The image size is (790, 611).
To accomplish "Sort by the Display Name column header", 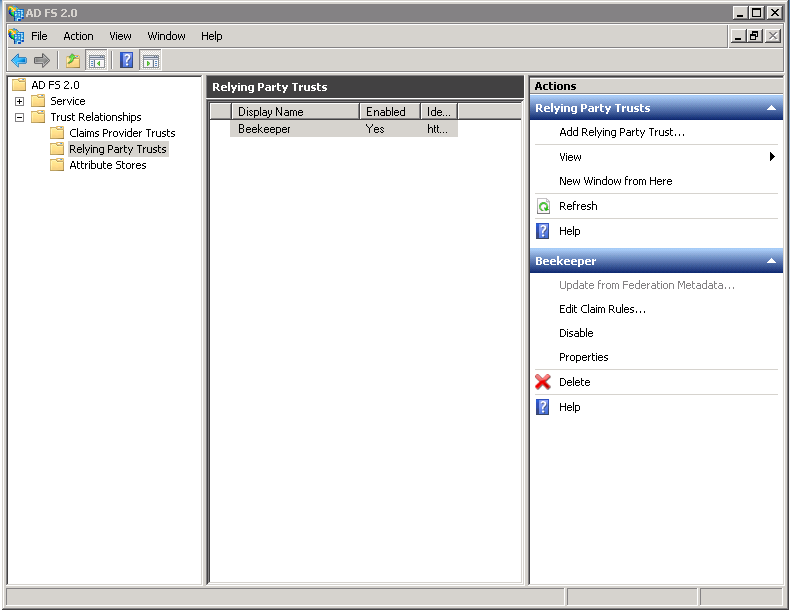I will (295, 111).
